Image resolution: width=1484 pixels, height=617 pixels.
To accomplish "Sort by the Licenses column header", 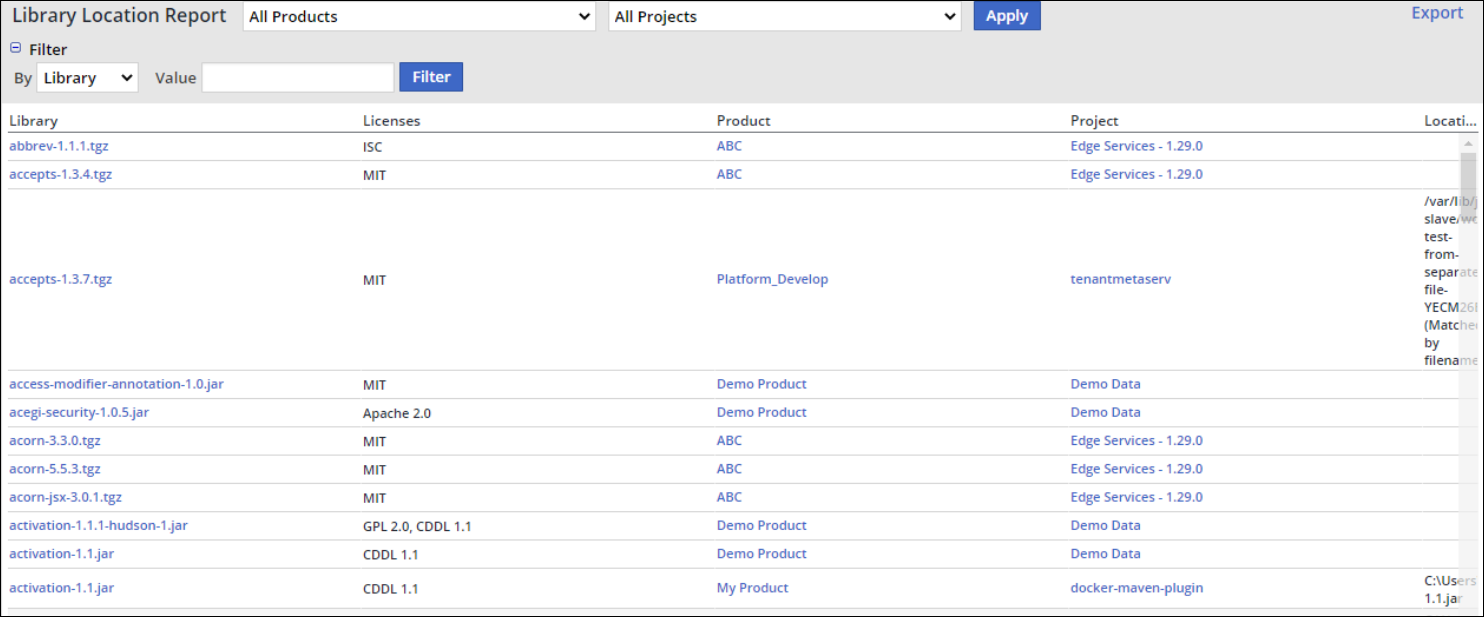I will tap(391, 121).
